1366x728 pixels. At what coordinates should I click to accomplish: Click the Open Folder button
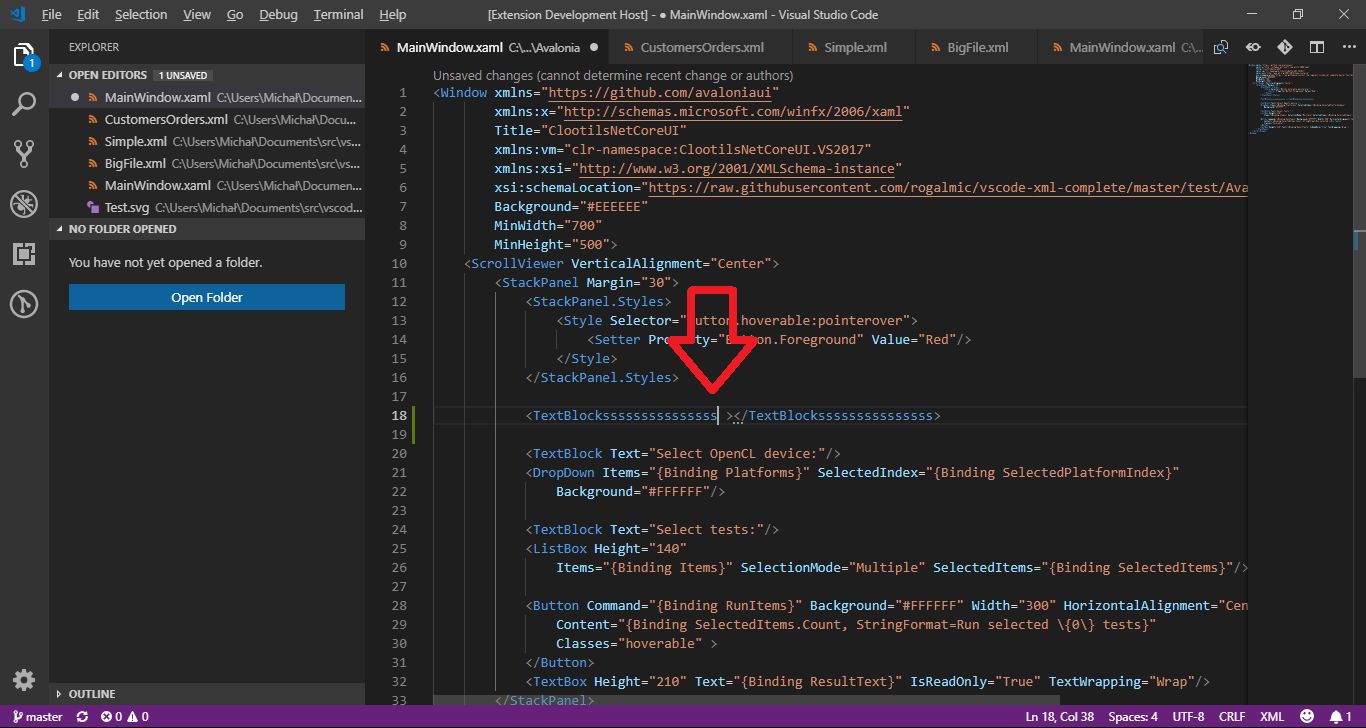tap(206, 297)
